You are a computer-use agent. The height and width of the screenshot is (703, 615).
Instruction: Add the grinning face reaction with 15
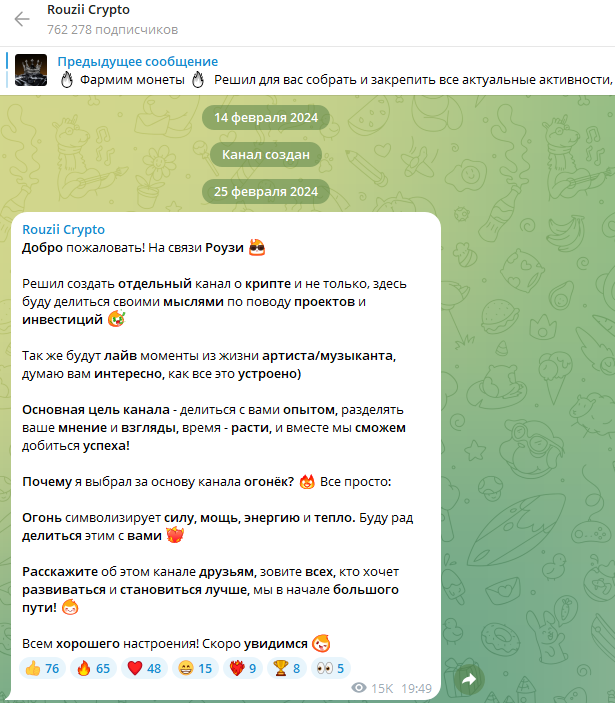pos(195,668)
